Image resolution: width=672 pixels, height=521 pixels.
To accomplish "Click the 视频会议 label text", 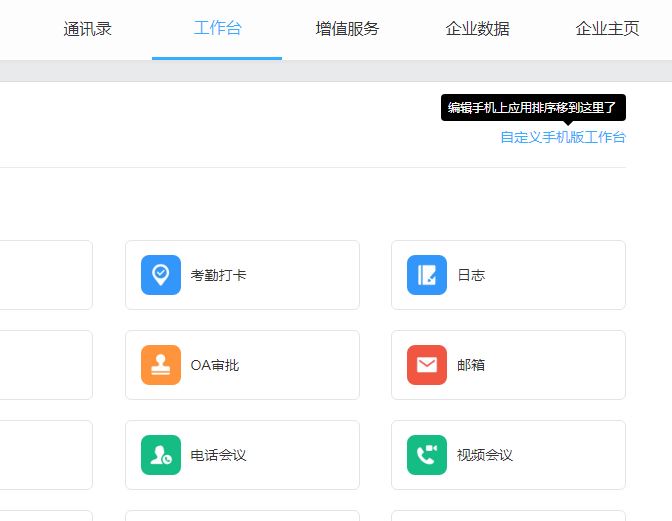I will coord(485,455).
